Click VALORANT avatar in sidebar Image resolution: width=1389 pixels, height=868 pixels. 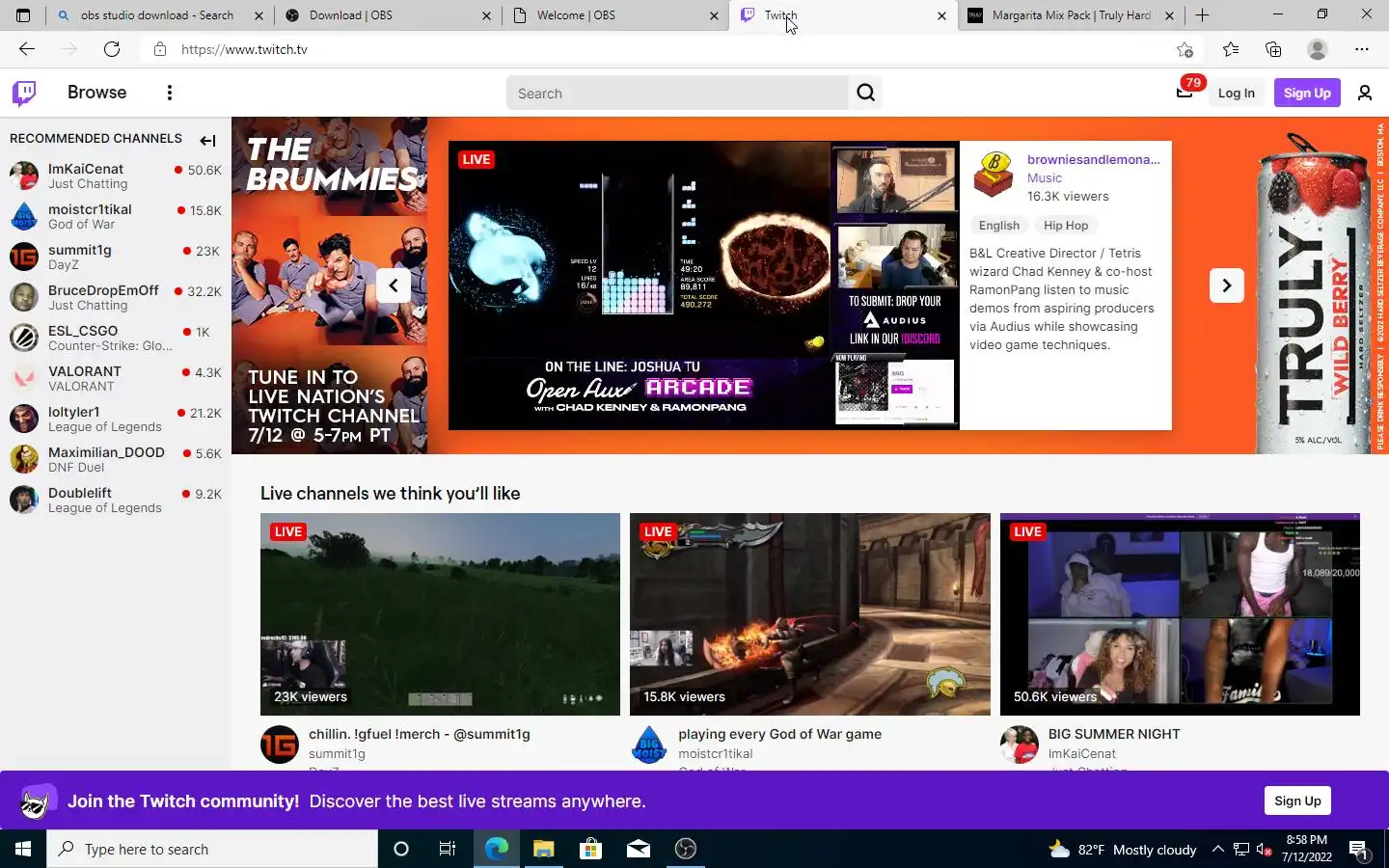pyautogui.click(x=24, y=378)
